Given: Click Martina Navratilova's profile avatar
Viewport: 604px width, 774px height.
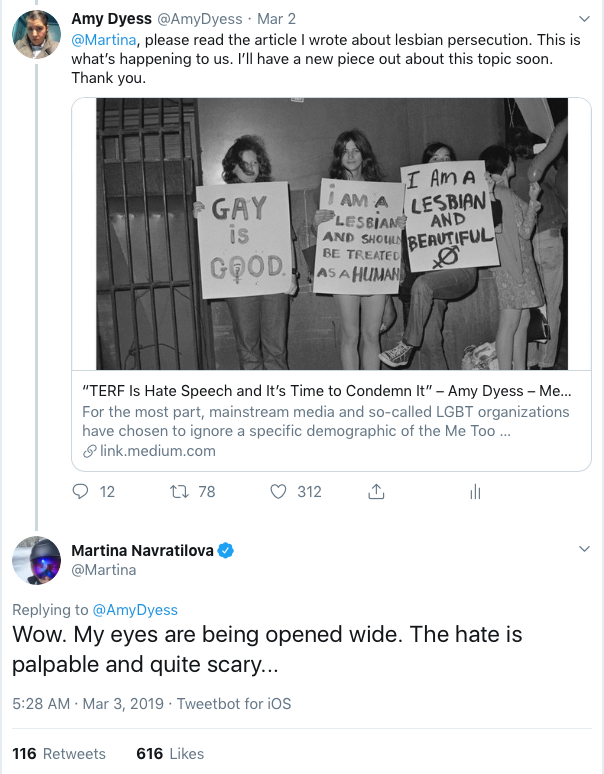Looking at the screenshot, I should (x=36, y=560).
